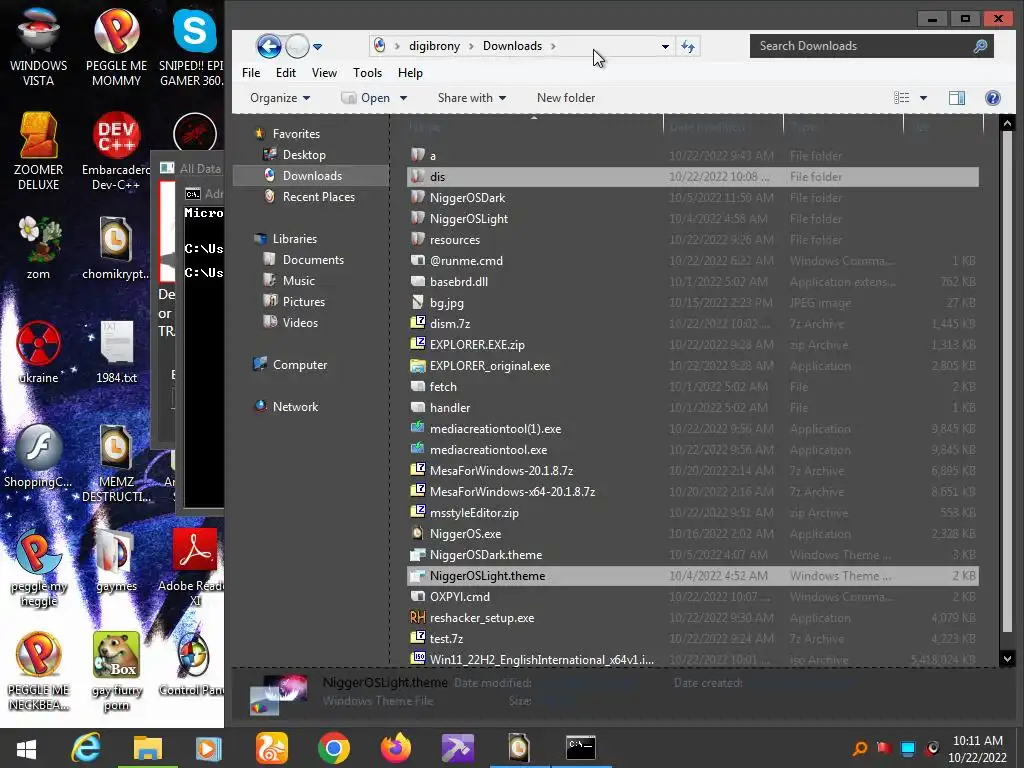Click taskbar clock showing 10:11 AM
The image size is (1024, 768).
(x=978, y=749)
